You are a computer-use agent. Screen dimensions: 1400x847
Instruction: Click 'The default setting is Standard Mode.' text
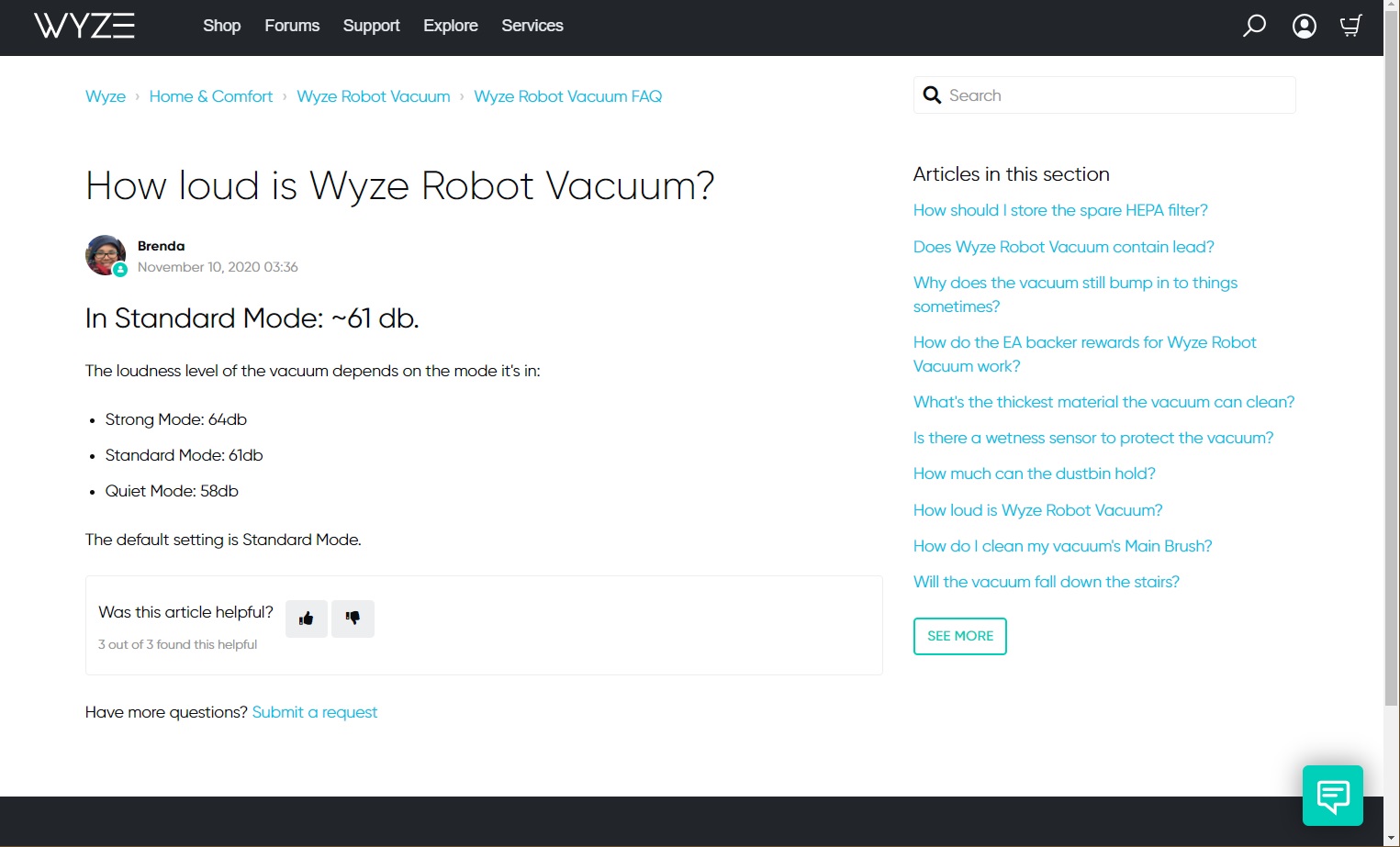(223, 540)
